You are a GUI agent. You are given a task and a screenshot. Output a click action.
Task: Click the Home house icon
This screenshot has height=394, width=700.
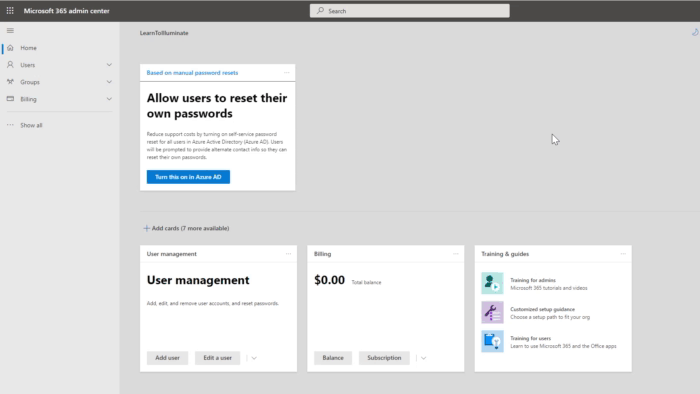point(10,48)
